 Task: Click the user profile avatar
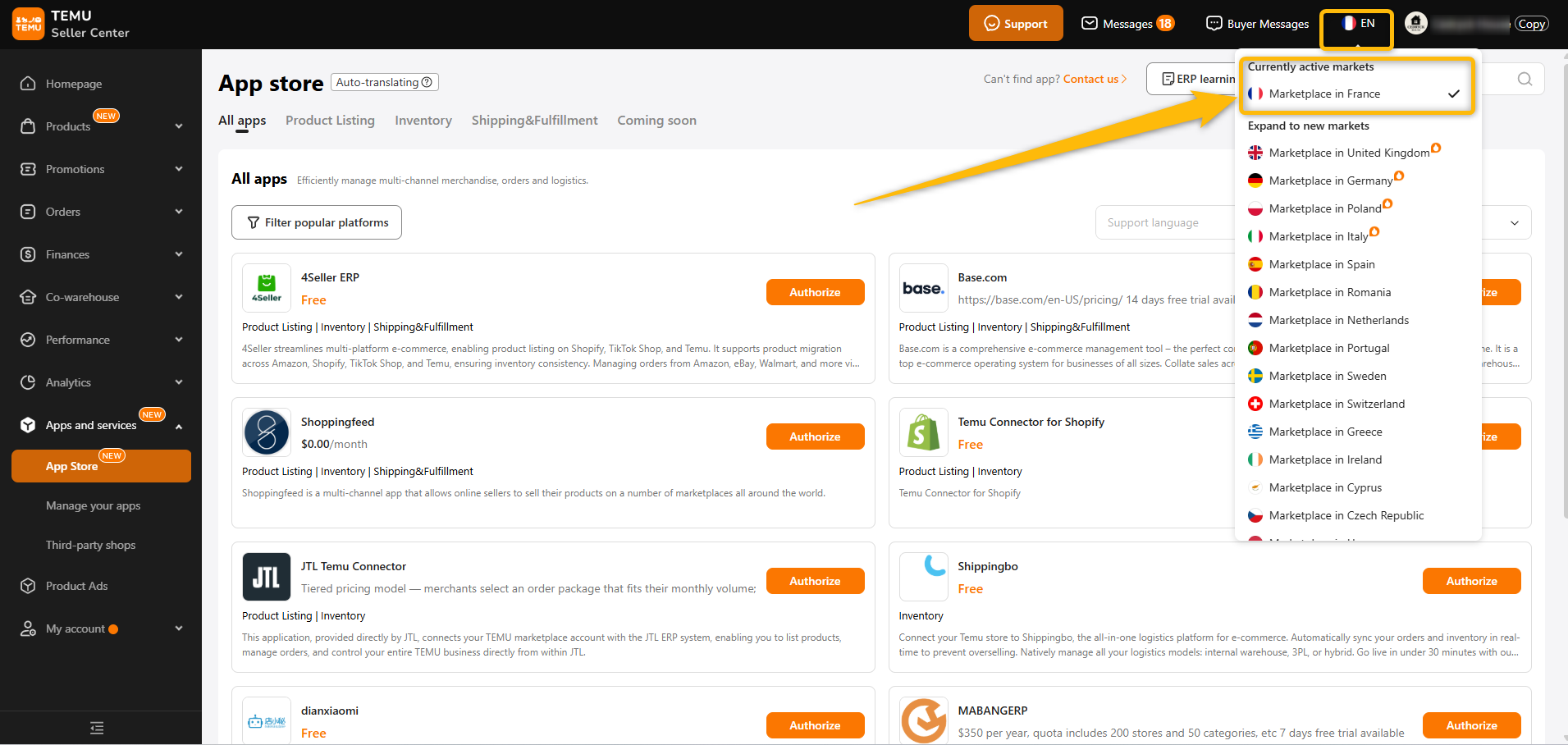tap(1416, 24)
